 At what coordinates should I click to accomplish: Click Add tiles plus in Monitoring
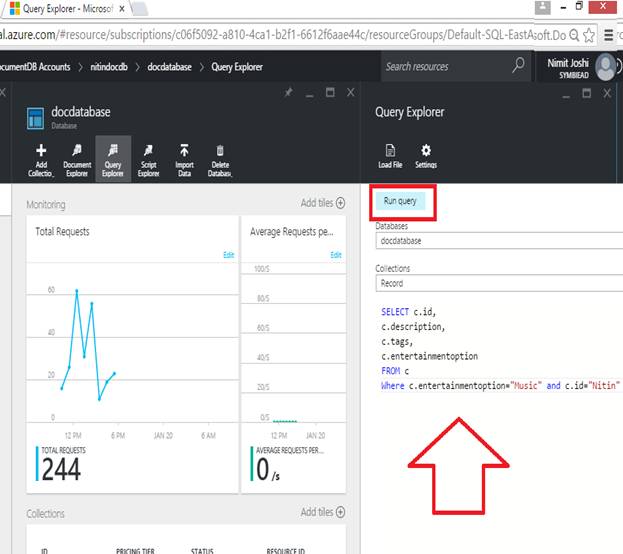(340, 203)
